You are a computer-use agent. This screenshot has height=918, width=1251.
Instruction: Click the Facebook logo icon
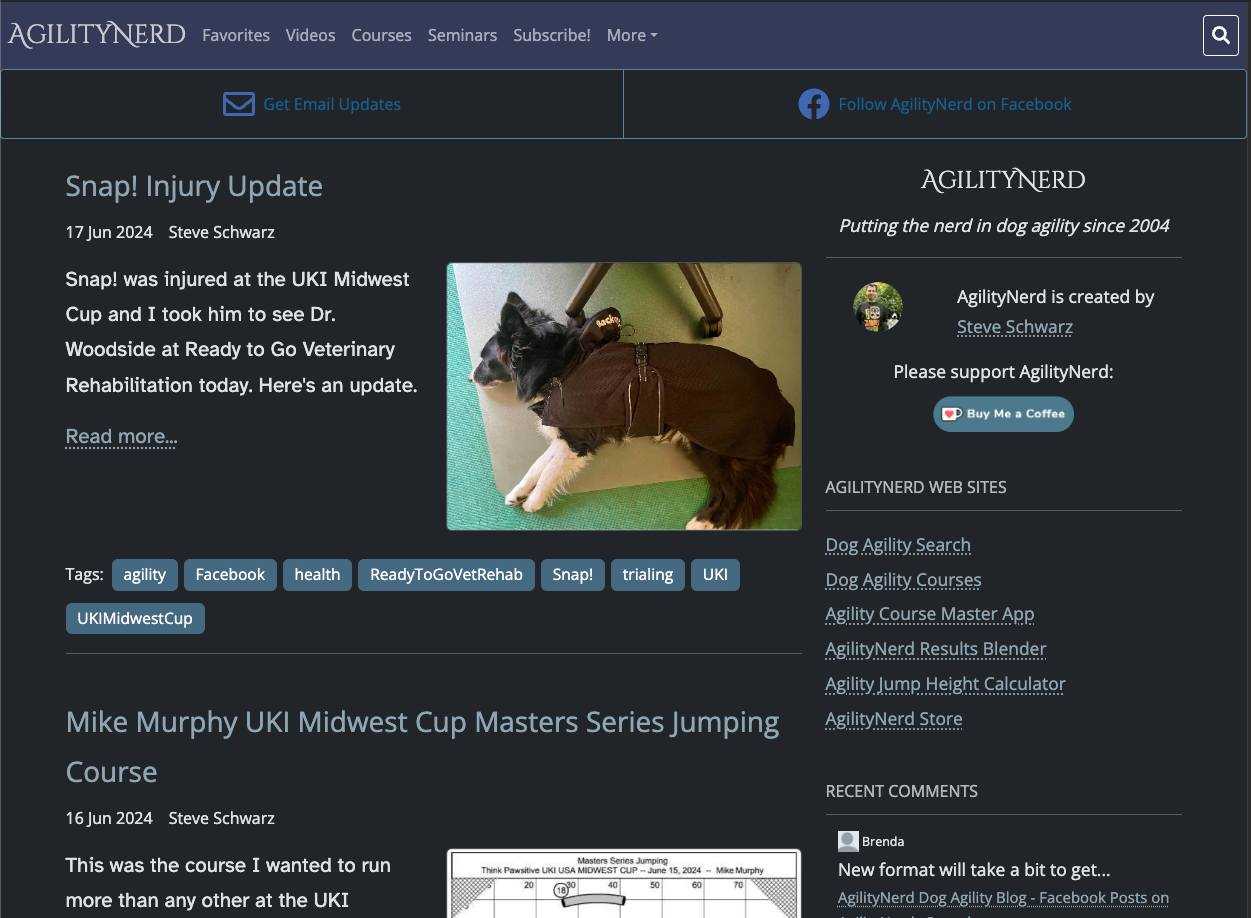[x=813, y=104]
